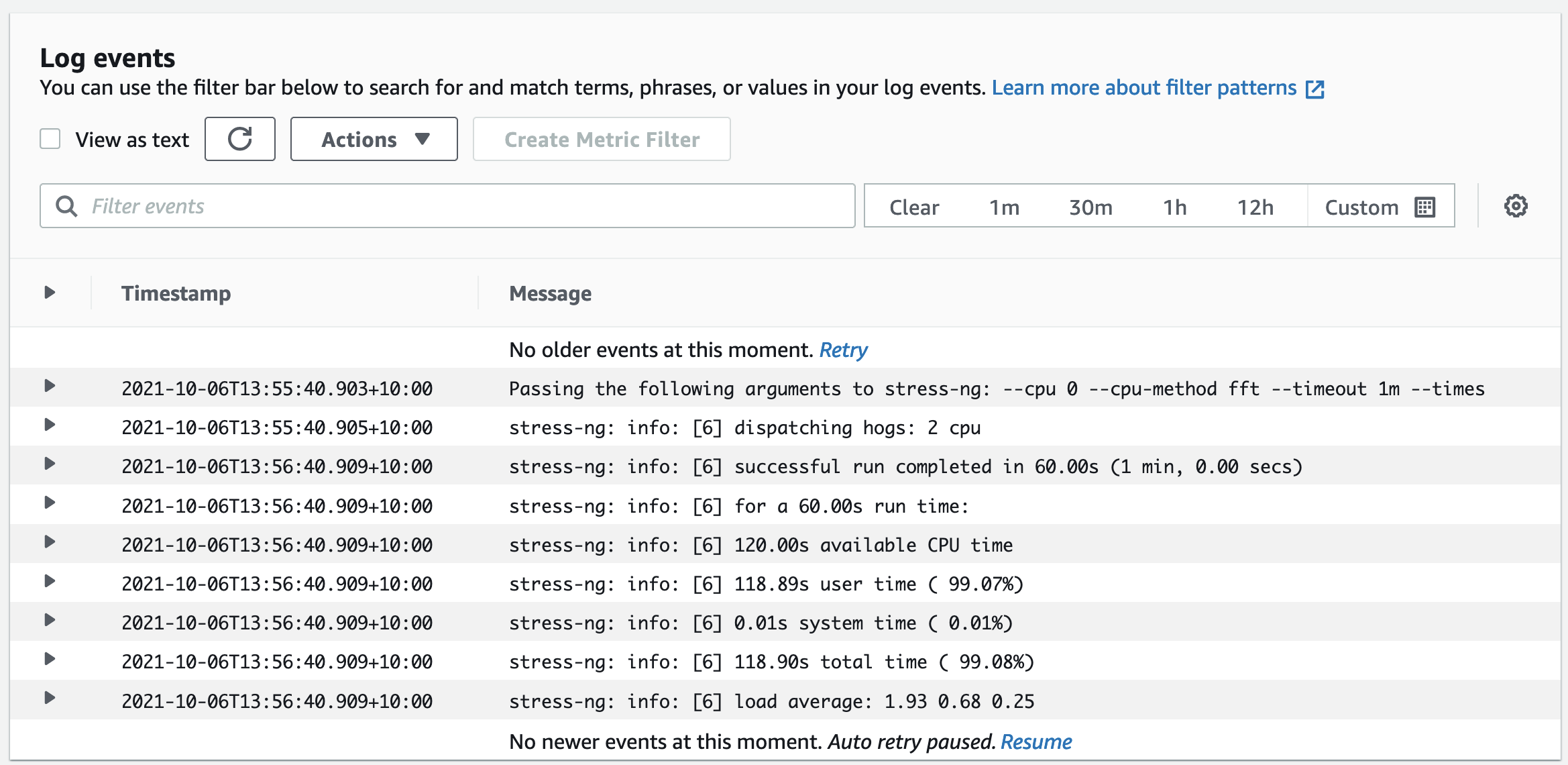Focus the Filter events search field
This screenshot has width=1568, height=765.
(x=447, y=206)
